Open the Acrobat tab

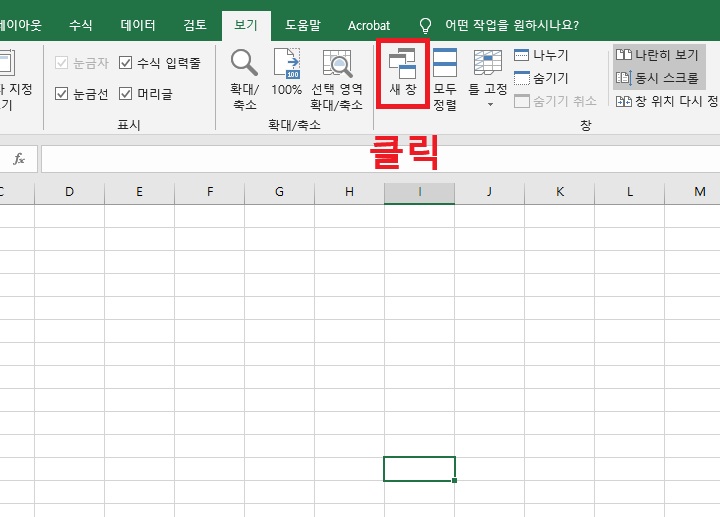pyautogui.click(x=369, y=25)
